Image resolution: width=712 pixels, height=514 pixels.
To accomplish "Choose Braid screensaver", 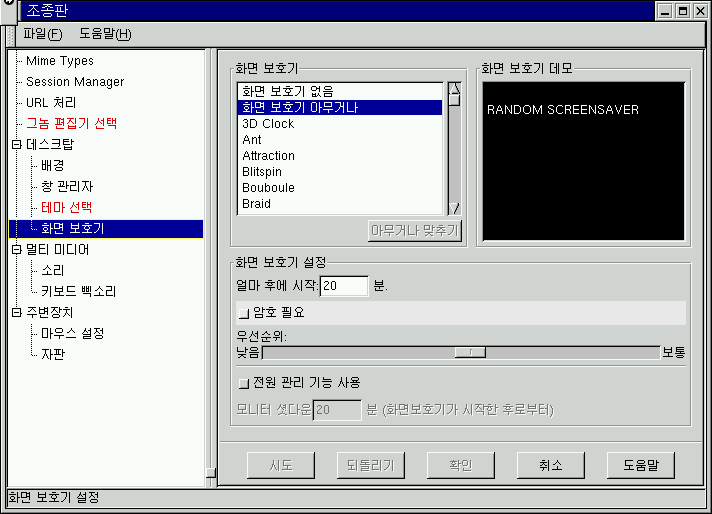I will click(x=340, y=204).
